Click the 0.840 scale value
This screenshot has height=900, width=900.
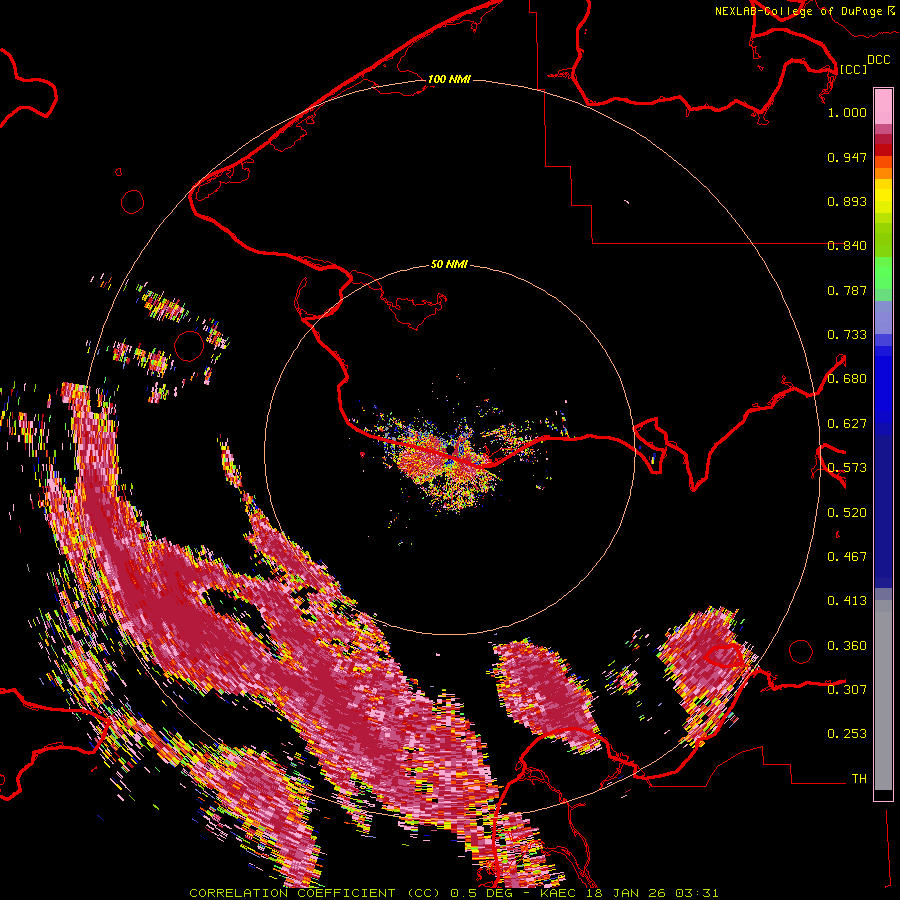point(847,246)
